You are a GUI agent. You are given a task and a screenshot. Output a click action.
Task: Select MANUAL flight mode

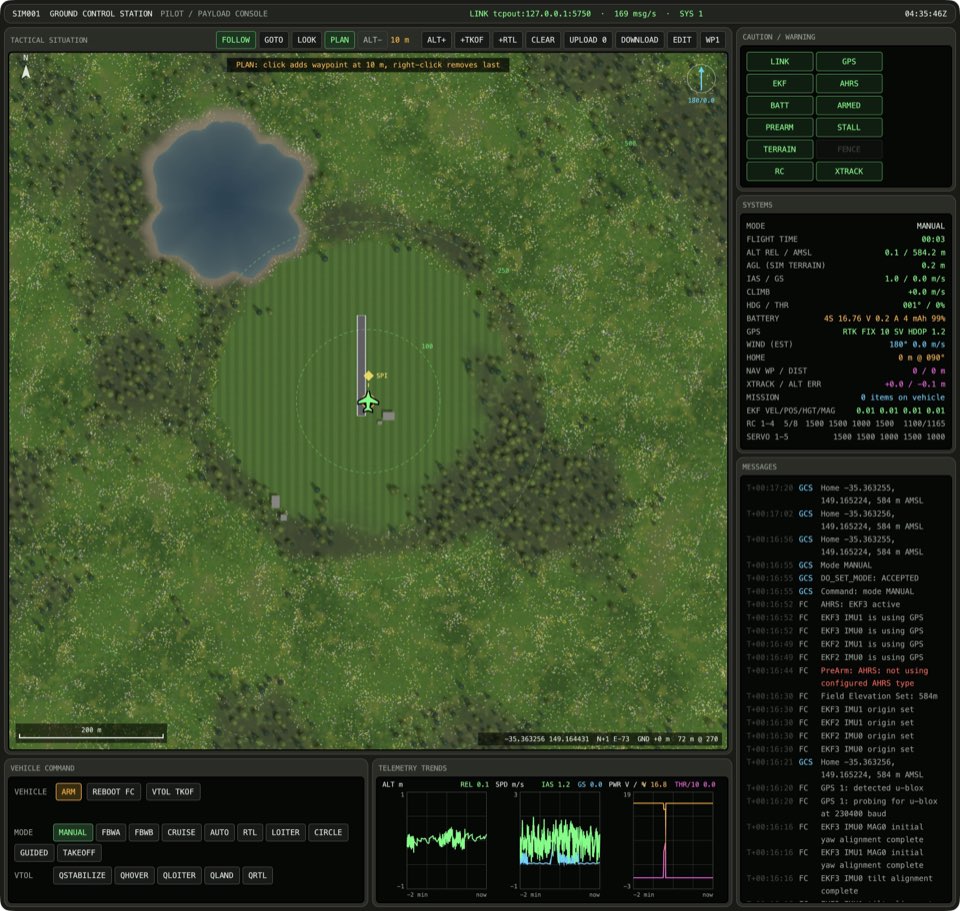coord(72,833)
